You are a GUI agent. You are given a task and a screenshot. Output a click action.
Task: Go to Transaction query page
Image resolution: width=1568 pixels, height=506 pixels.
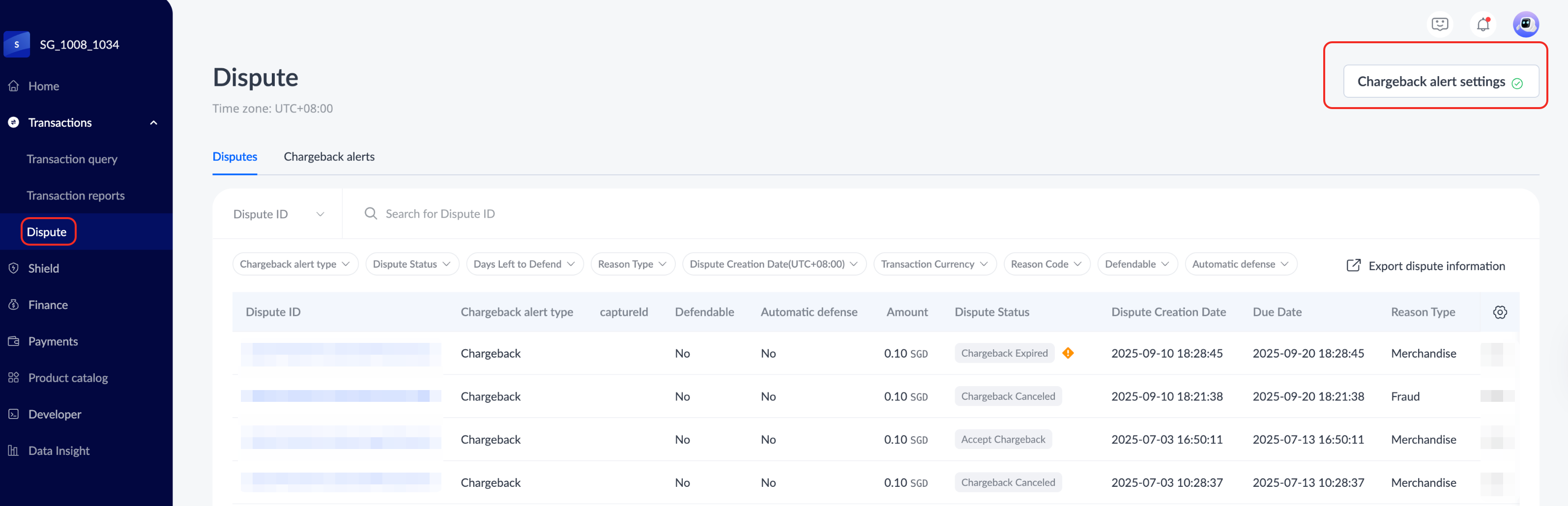[x=72, y=159]
